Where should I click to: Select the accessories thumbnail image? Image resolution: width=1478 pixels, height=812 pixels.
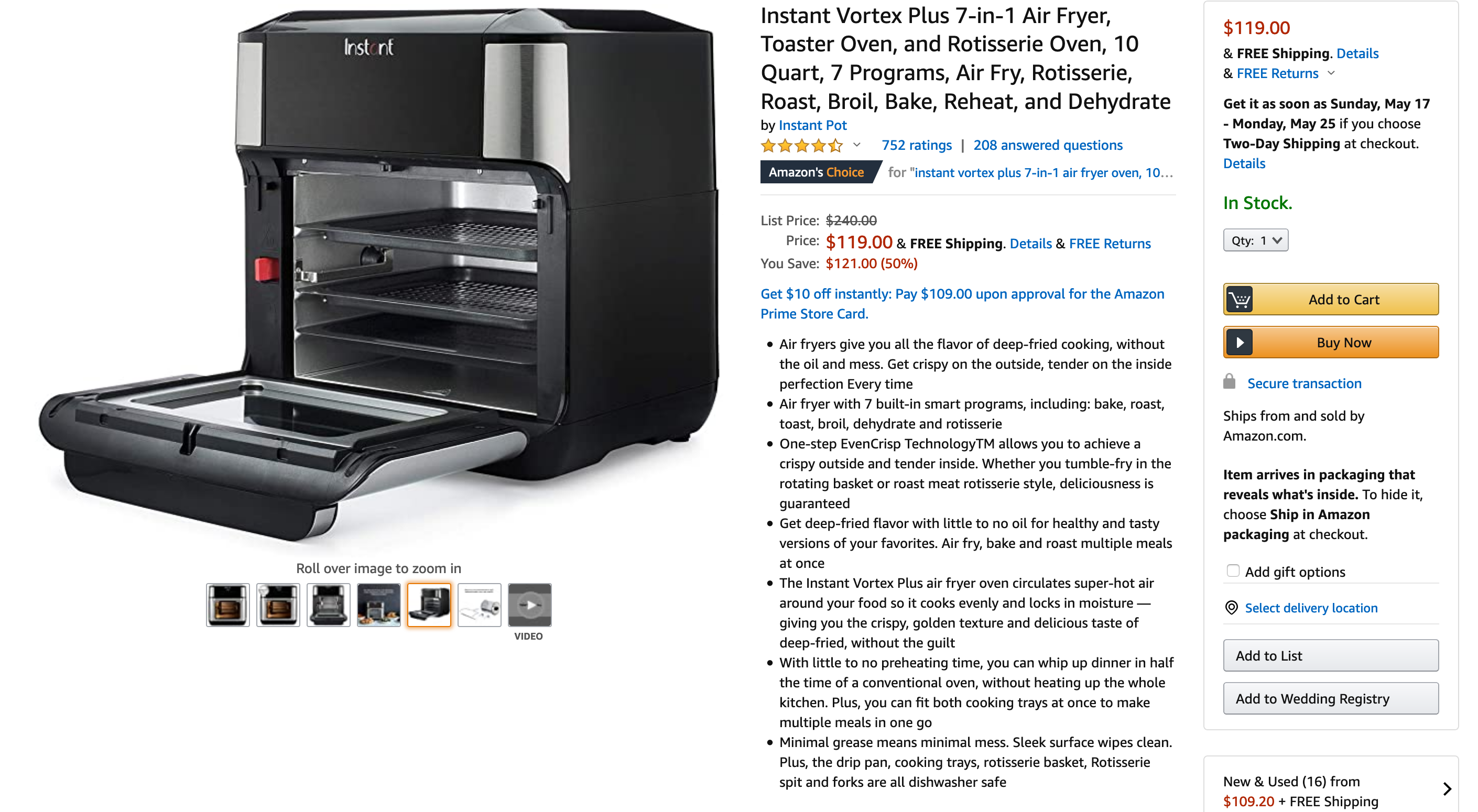click(479, 605)
